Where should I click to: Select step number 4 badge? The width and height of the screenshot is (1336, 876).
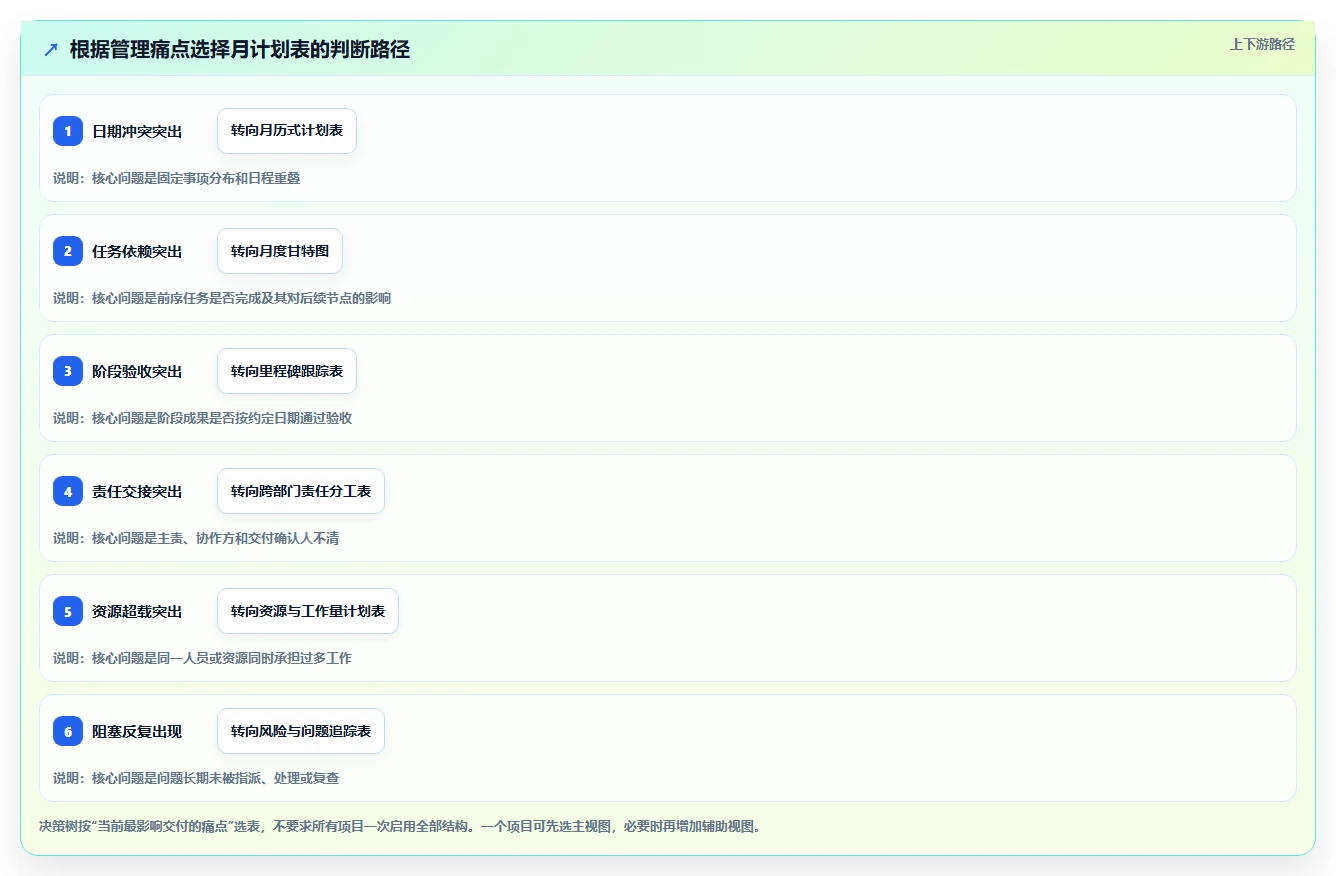click(x=68, y=491)
